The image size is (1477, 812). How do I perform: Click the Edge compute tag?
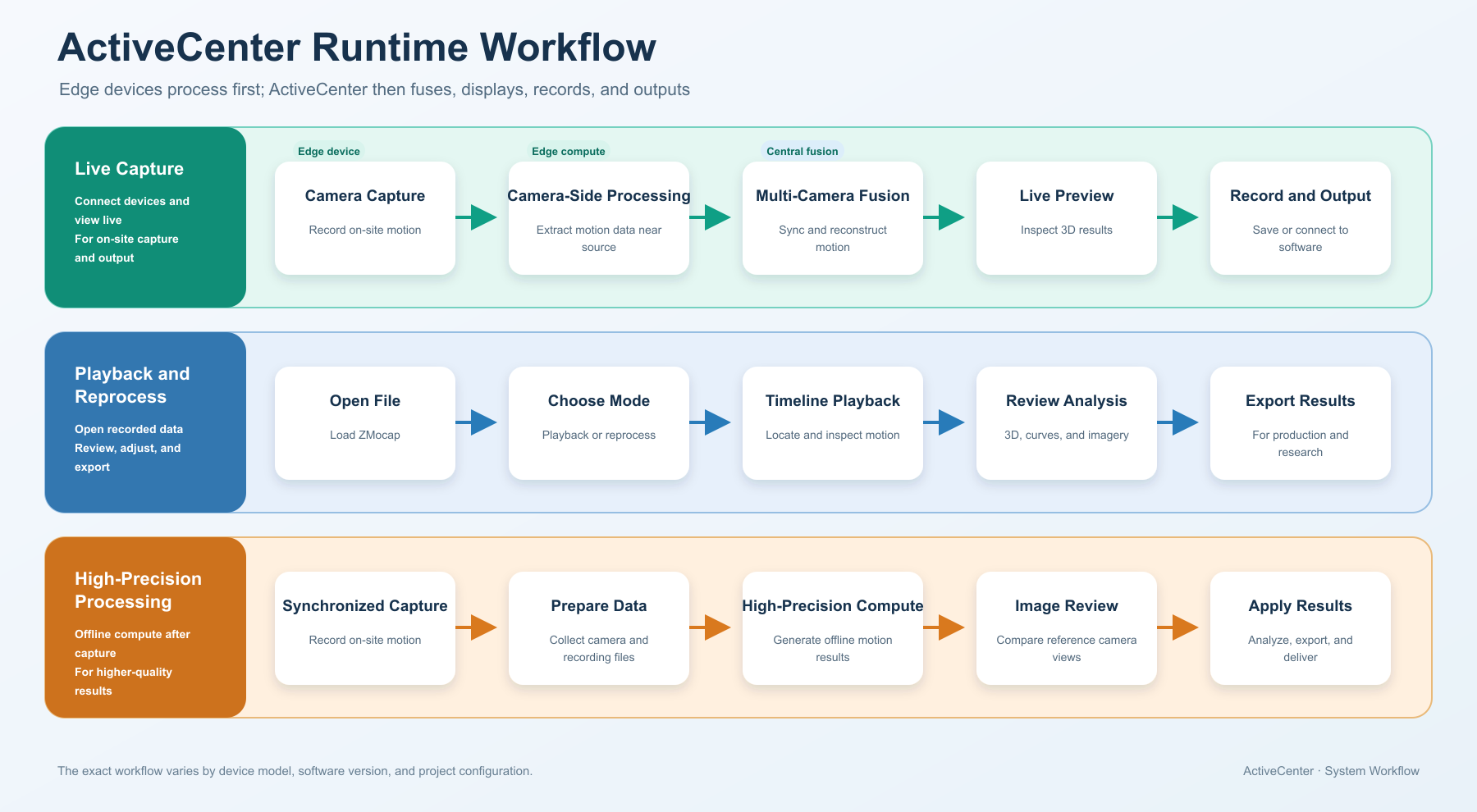[569, 151]
